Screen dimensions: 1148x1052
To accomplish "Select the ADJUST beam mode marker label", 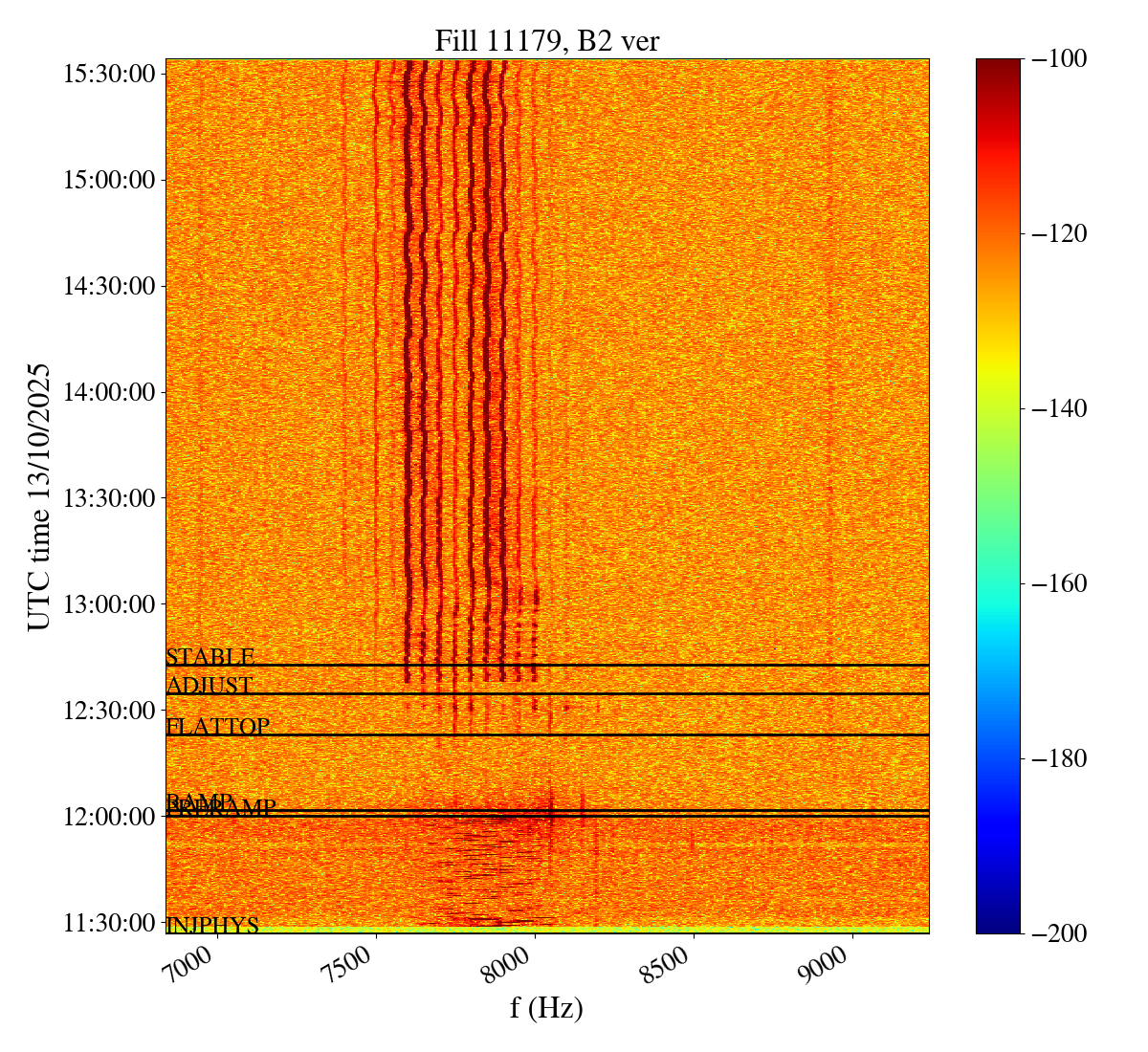I will tap(210, 686).
